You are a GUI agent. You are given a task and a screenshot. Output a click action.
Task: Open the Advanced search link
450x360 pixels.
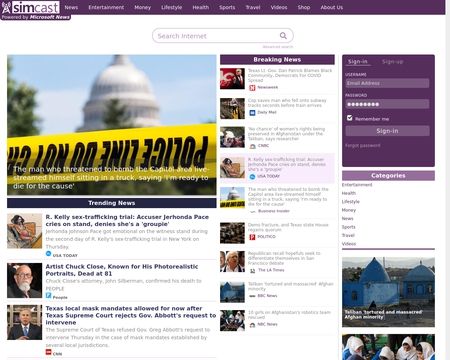[278, 47]
